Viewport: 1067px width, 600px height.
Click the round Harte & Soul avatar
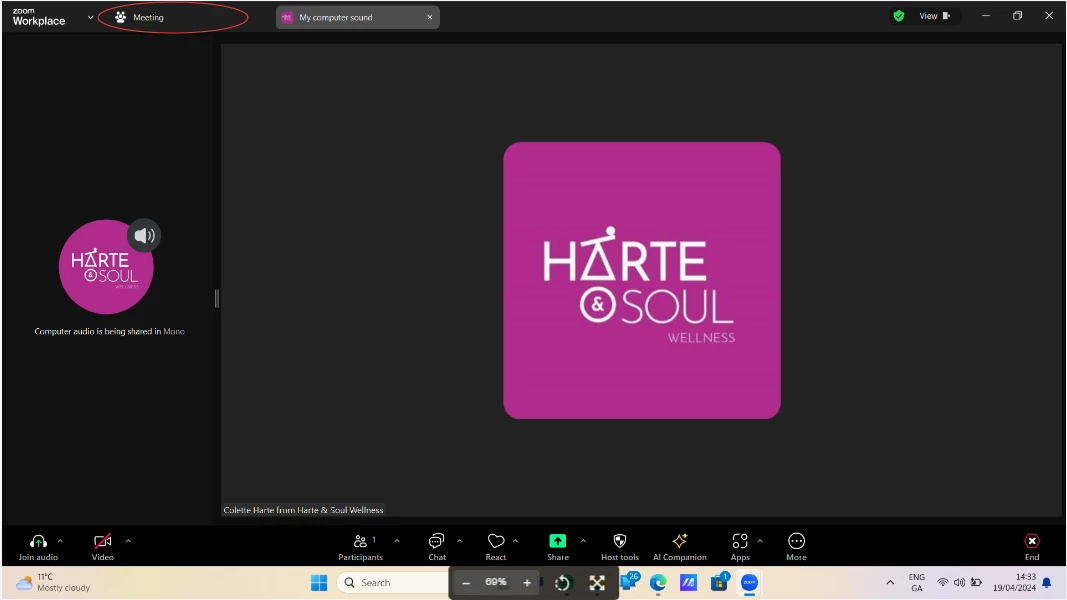[x=106, y=267]
